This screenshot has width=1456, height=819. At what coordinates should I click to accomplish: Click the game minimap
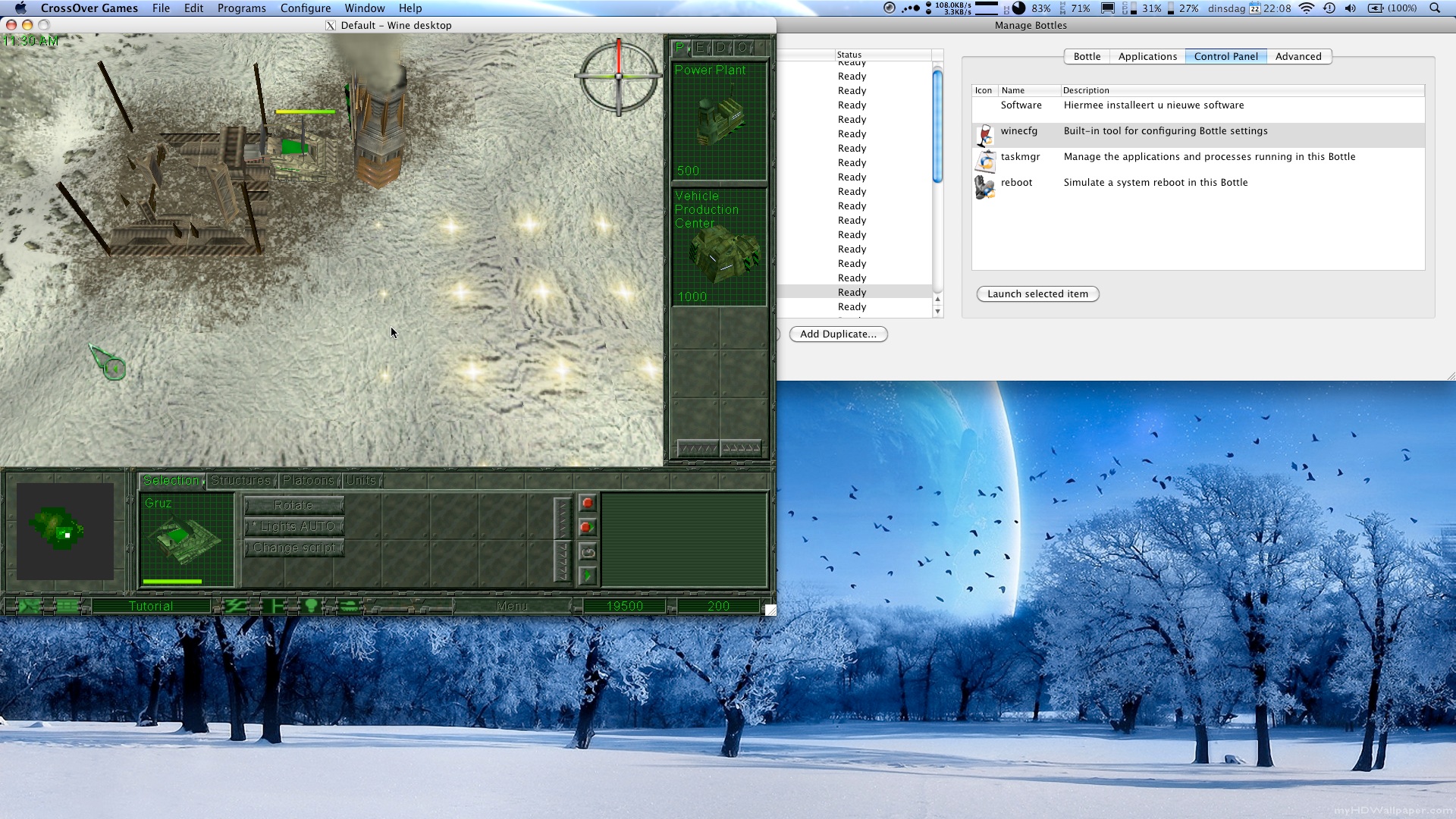tap(65, 531)
